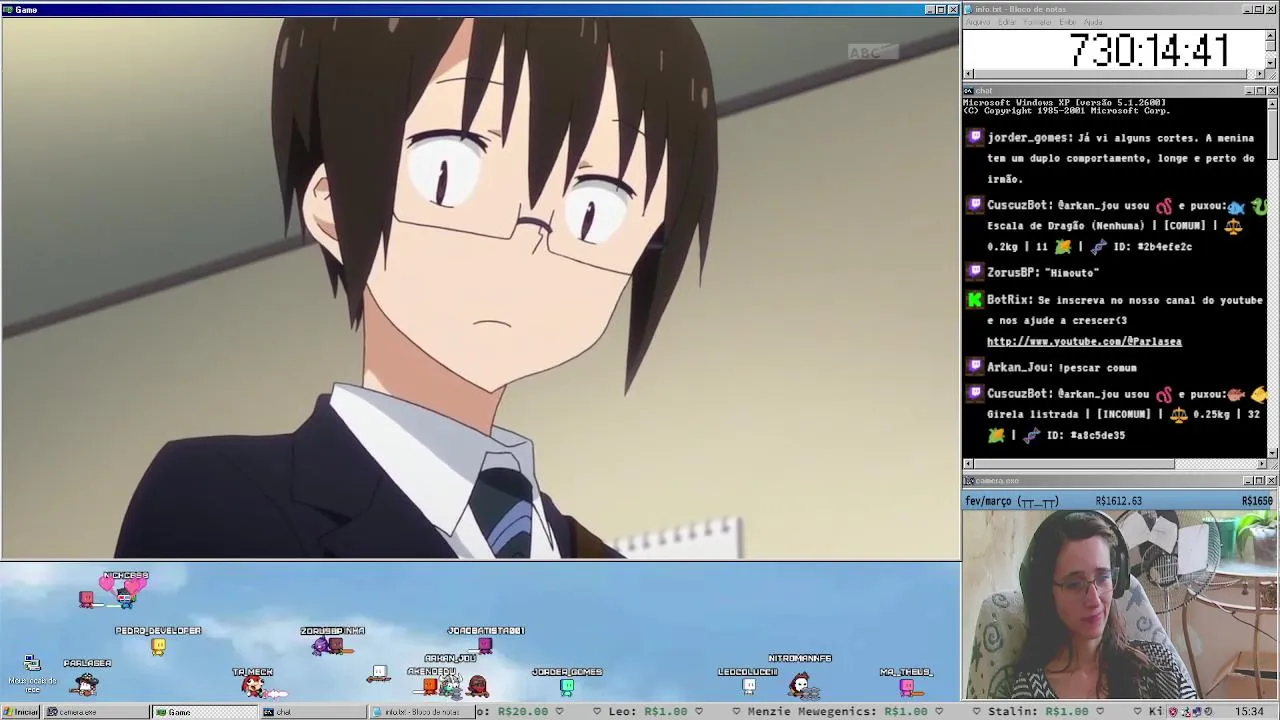Click the R$1612.63 amount in camera.exe
Screen dimensions: 1280x720
(x=1118, y=501)
